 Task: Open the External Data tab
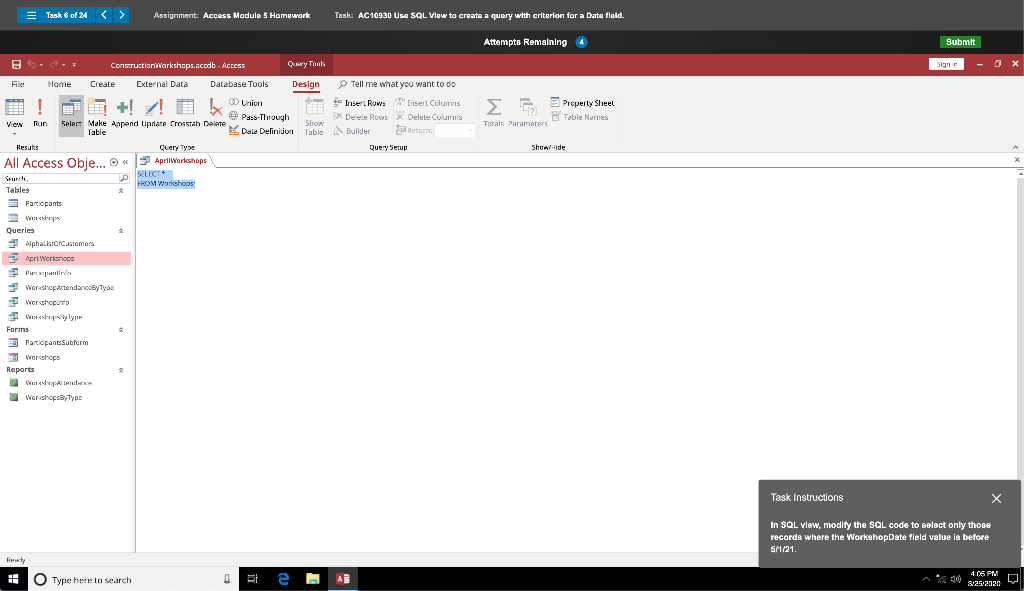tap(162, 84)
